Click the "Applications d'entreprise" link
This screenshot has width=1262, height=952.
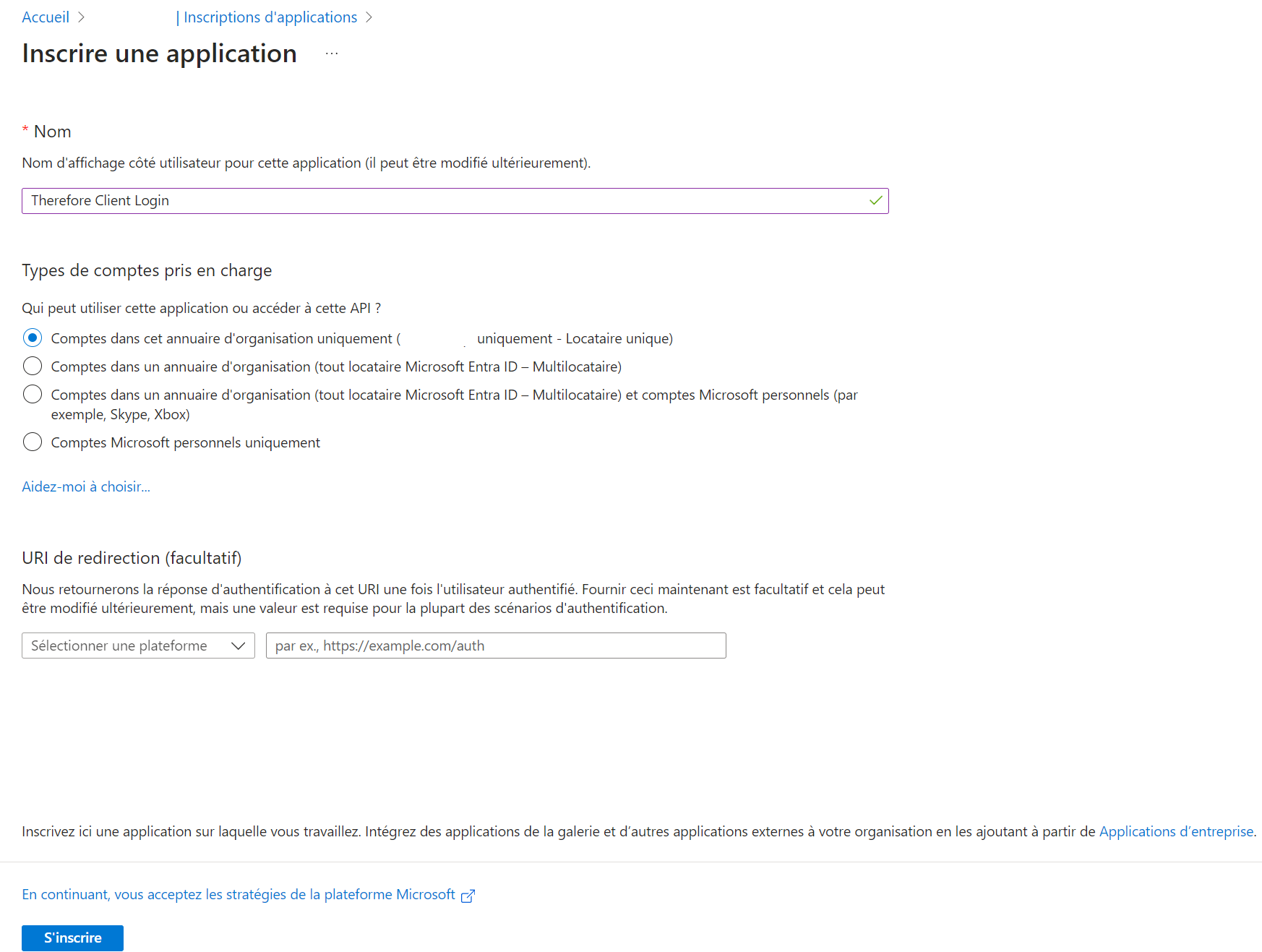coord(1175,831)
